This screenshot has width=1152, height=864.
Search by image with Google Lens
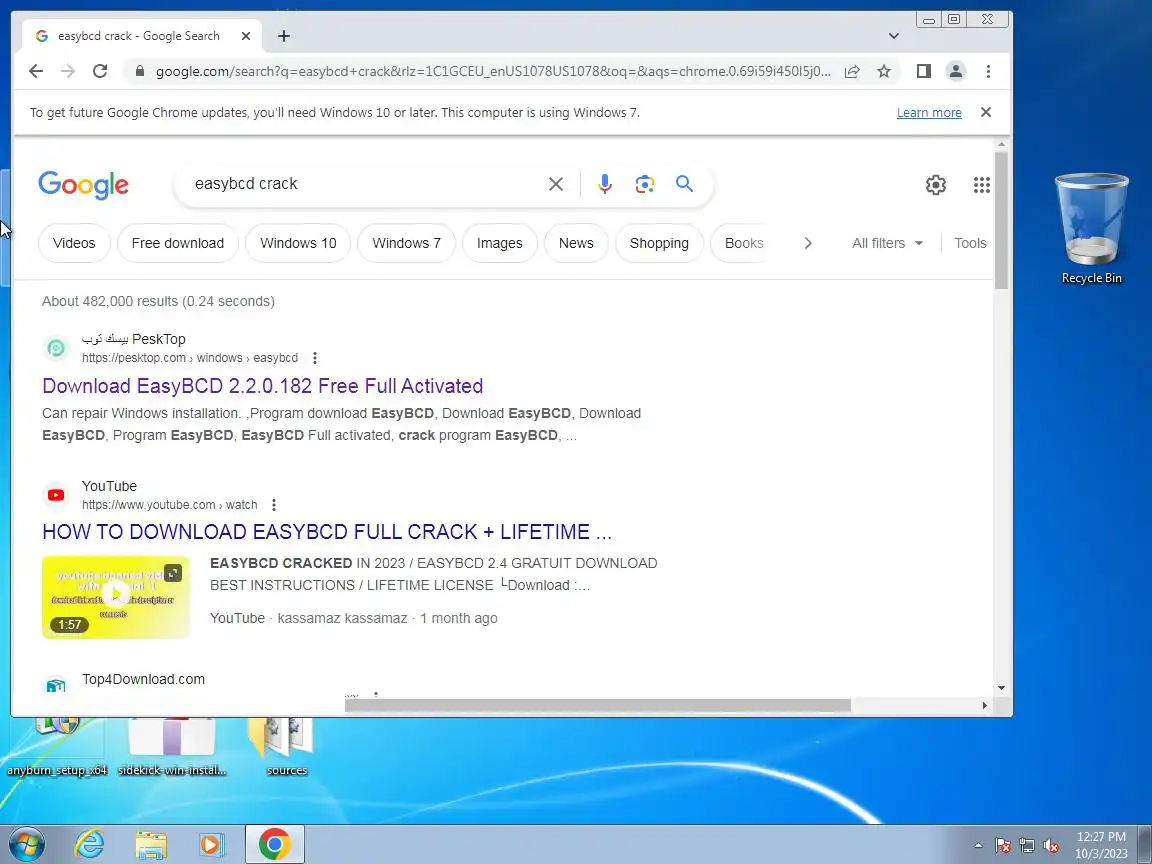coord(644,184)
